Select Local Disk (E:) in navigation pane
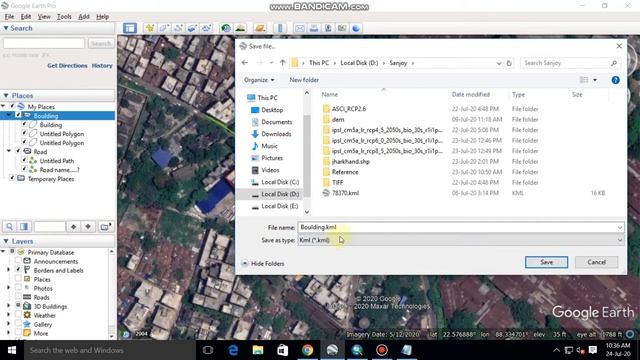 280,206
